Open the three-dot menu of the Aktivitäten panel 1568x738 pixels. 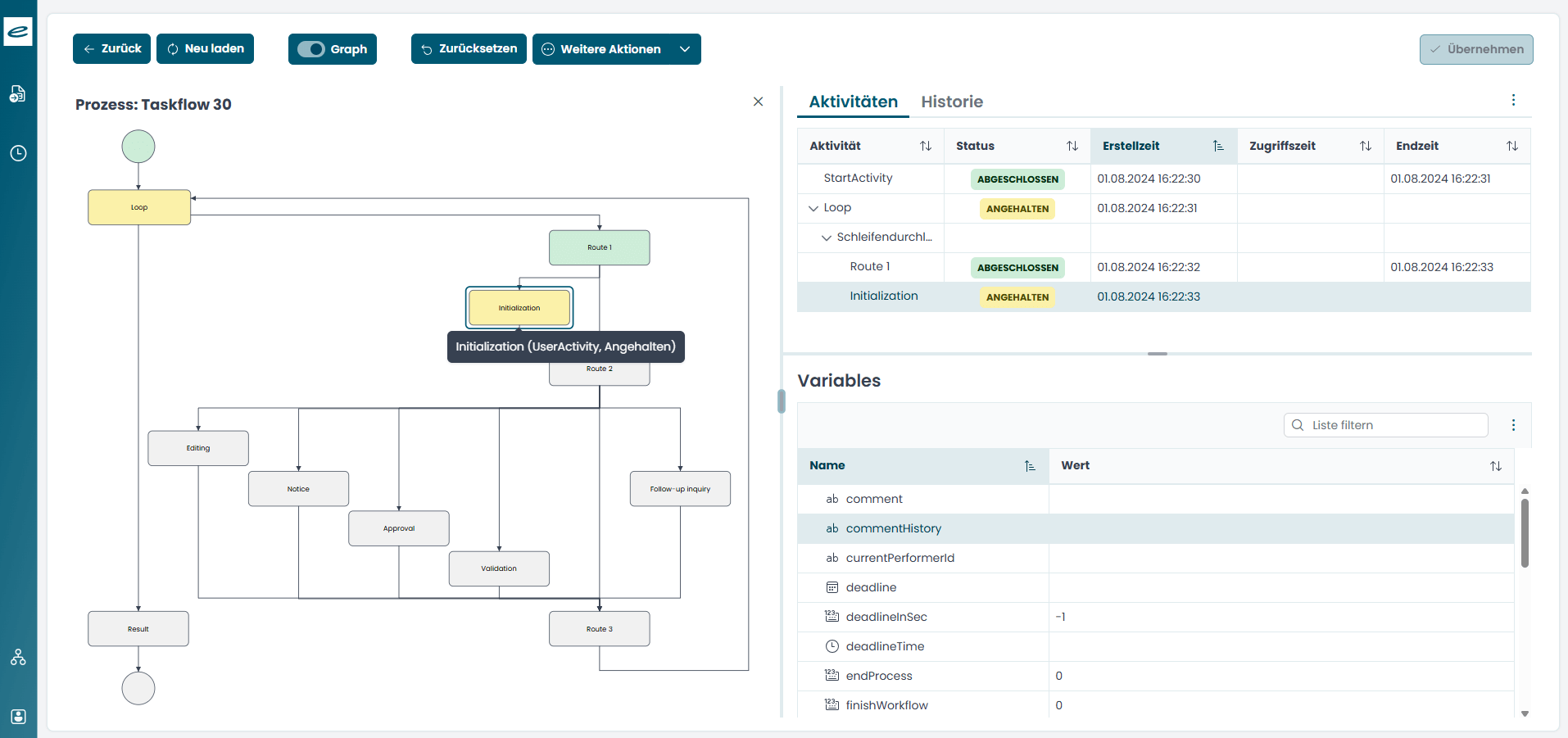point(1513,100)
